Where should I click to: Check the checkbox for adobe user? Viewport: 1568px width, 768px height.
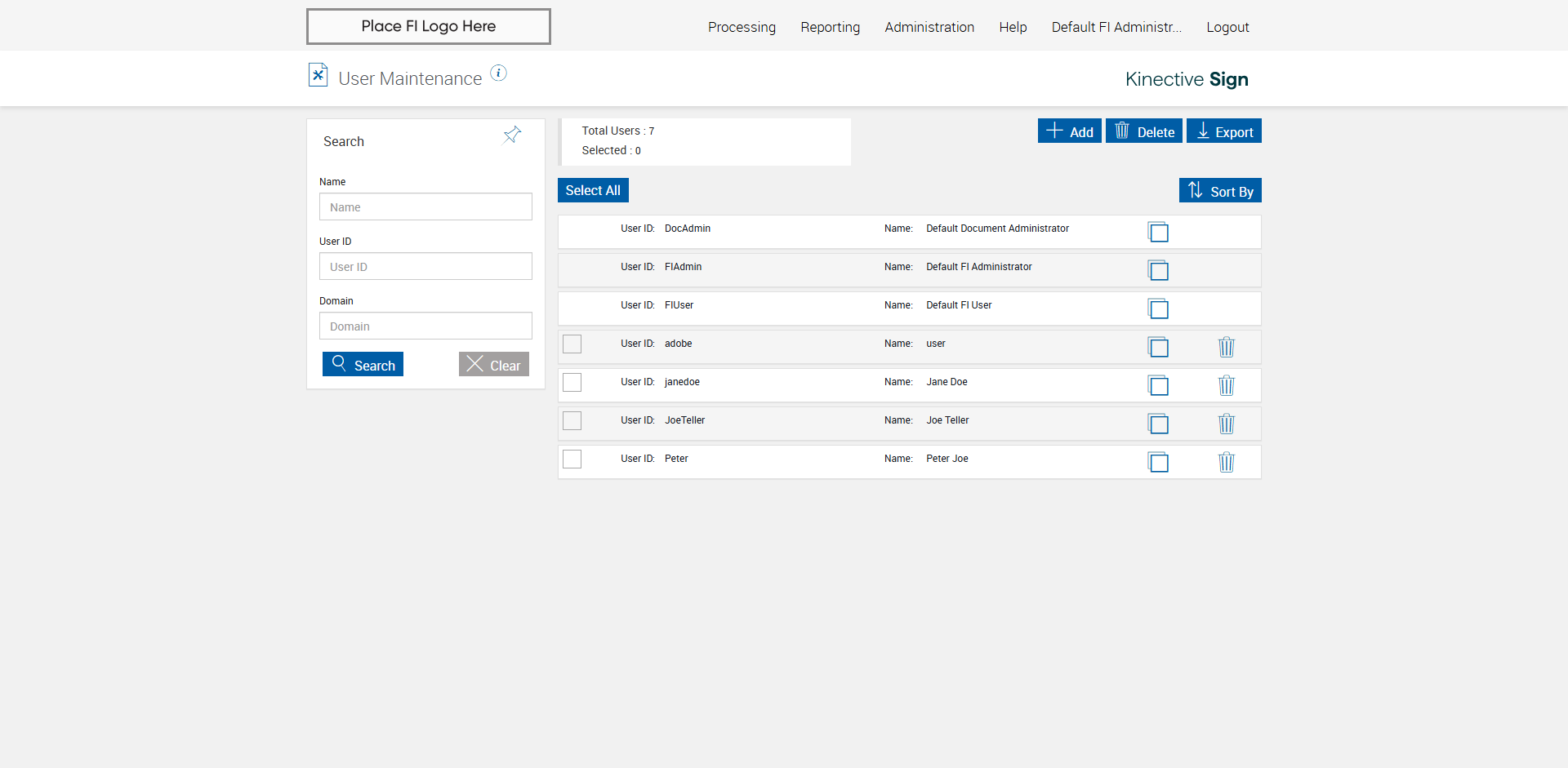click(572, 344)
